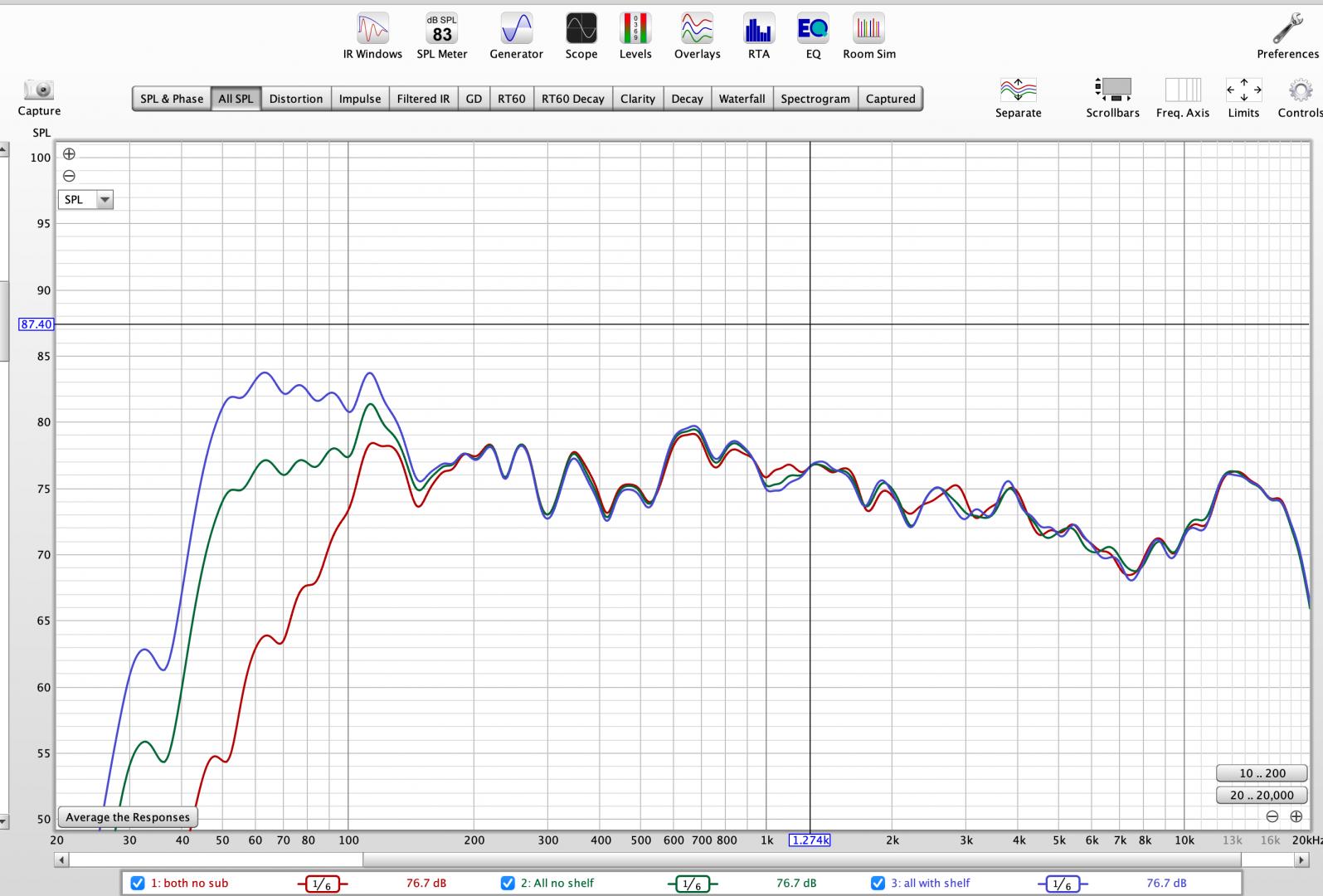
Task: Uncheck trace 3: all with shelf
Action: click(878, 884)
